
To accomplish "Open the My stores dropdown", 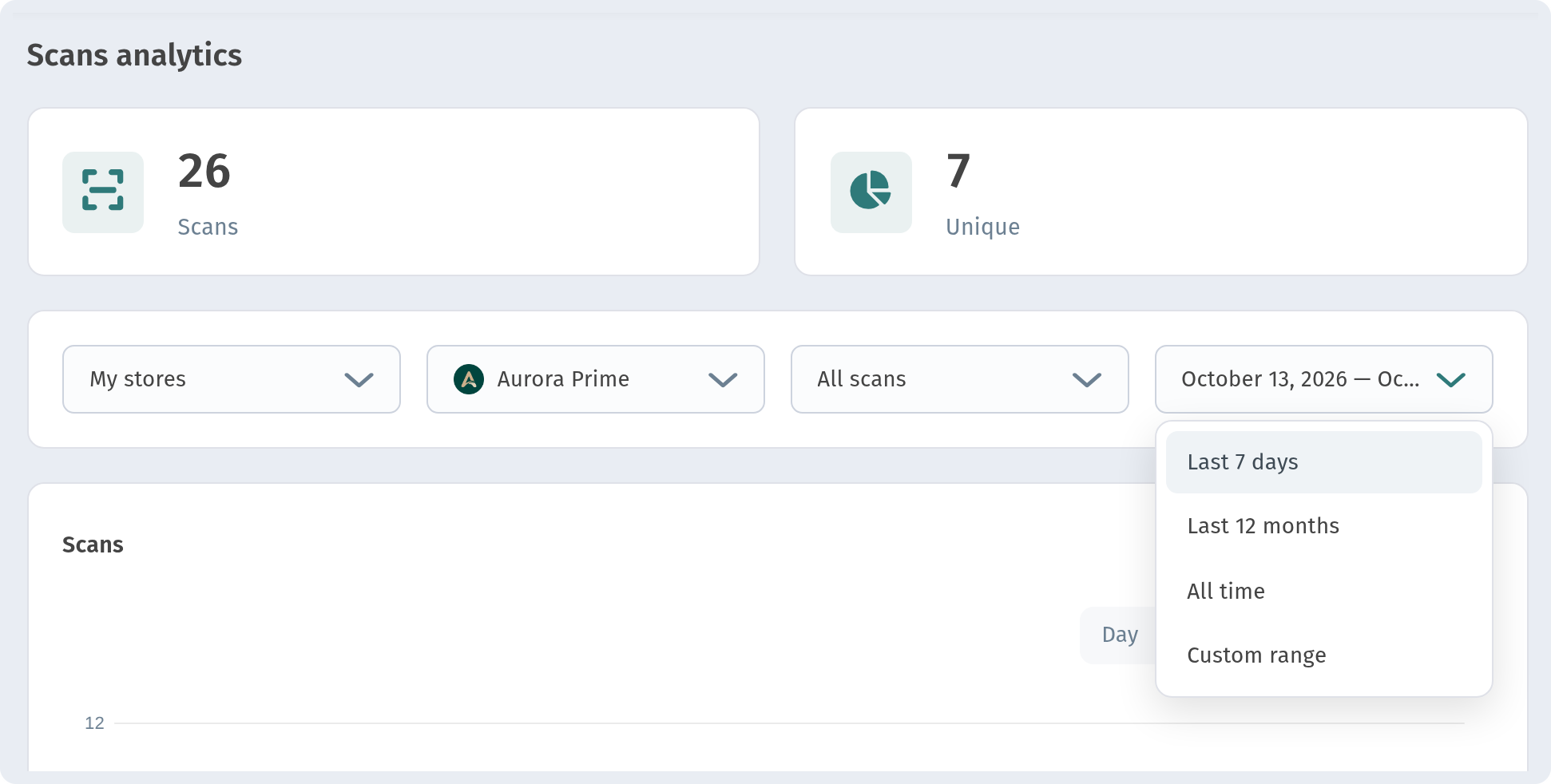I will [232, 379].
